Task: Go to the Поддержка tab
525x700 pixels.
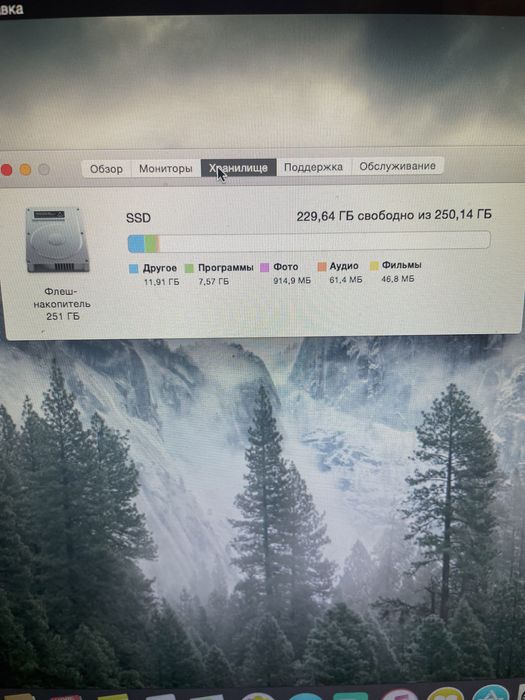Action: [x=313, y=167]
